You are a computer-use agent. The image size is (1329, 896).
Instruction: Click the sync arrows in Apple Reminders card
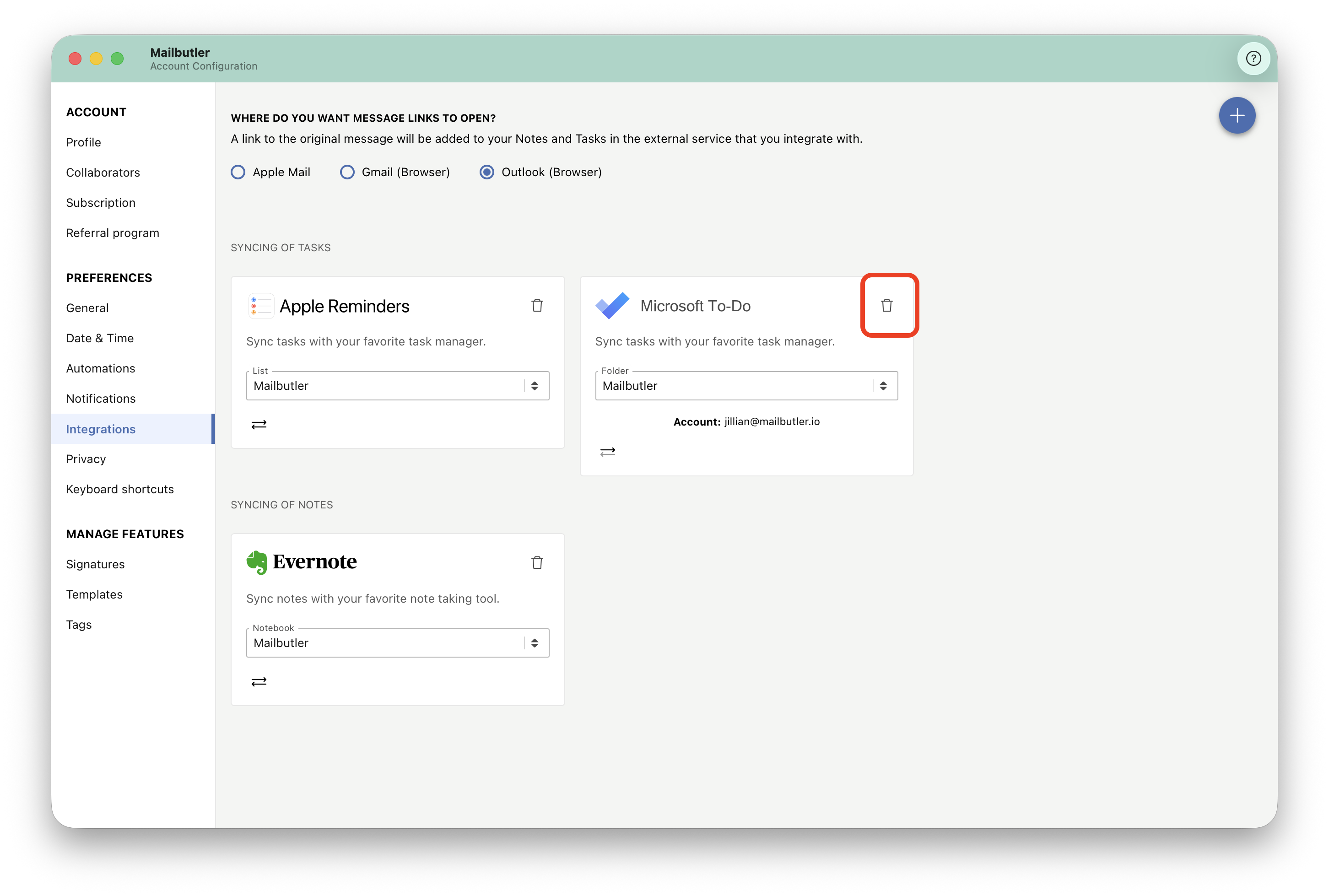tap(259, 424)
